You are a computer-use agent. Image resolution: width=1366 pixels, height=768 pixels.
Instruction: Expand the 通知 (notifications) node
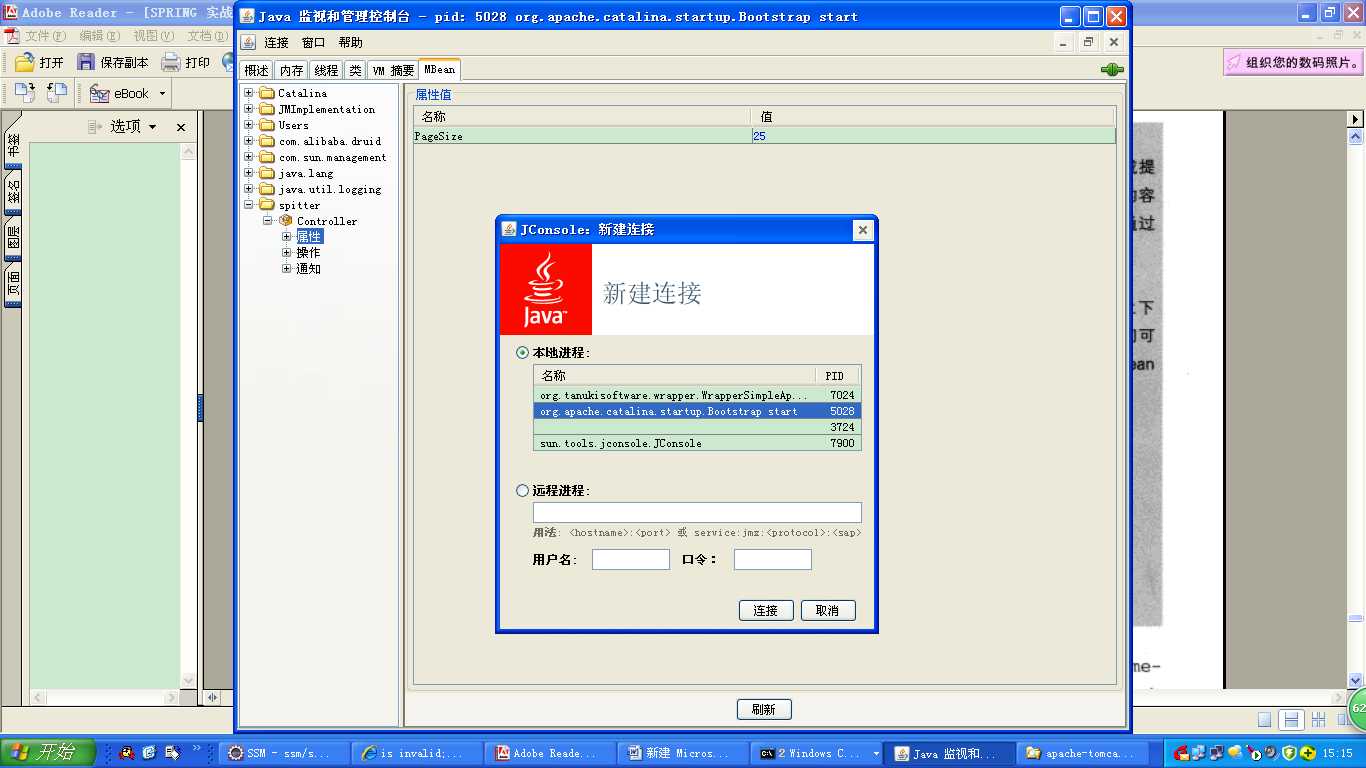pyautogui.click(x=287, y=269)
